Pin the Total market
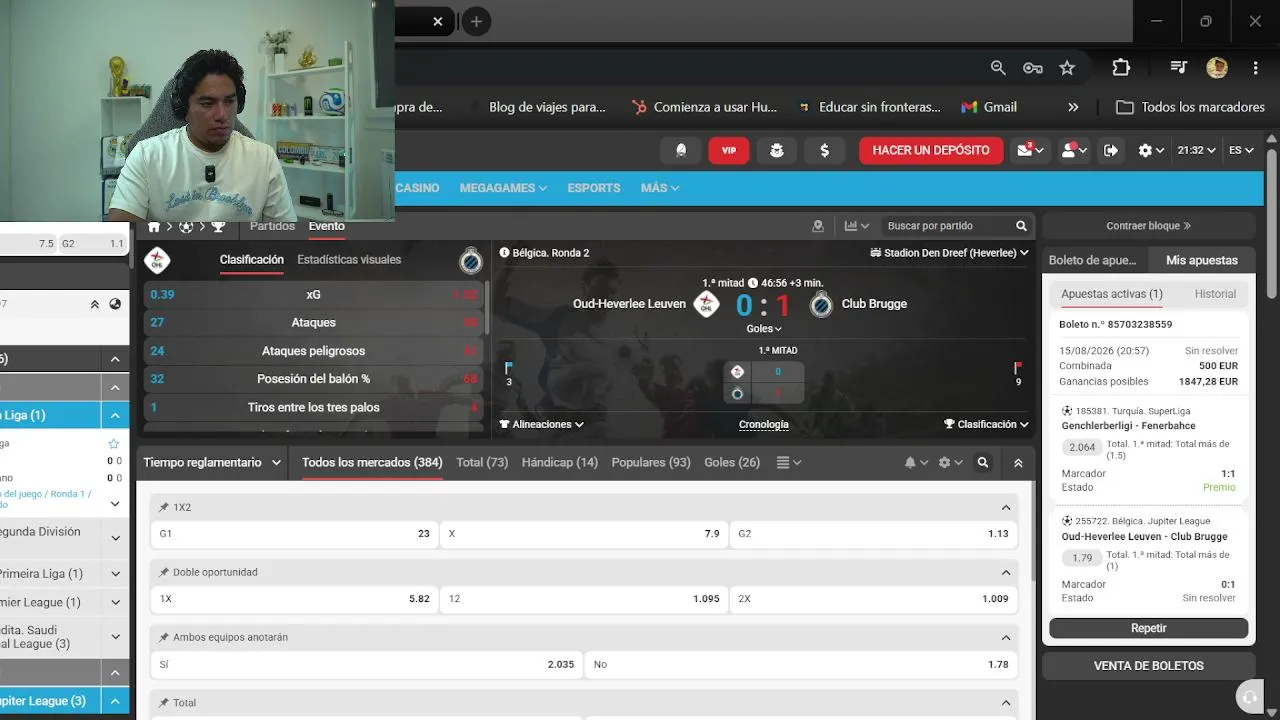The width and height of the screenshot is (1280, 720). 164,703
